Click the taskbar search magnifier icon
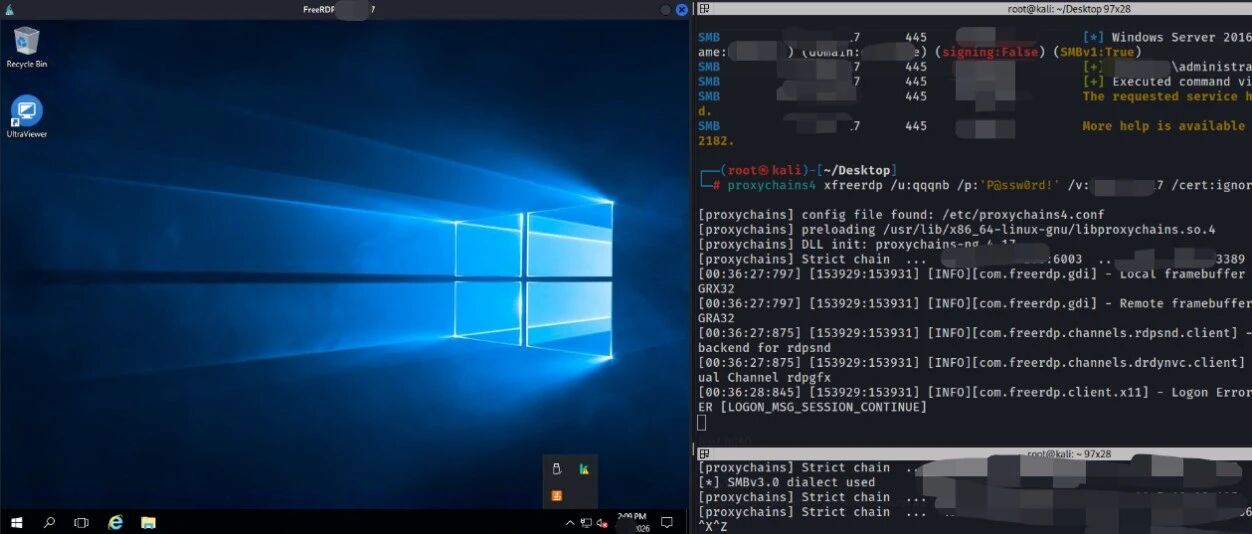The height and width of the screenshot is (534, 1252). [49, 522]
